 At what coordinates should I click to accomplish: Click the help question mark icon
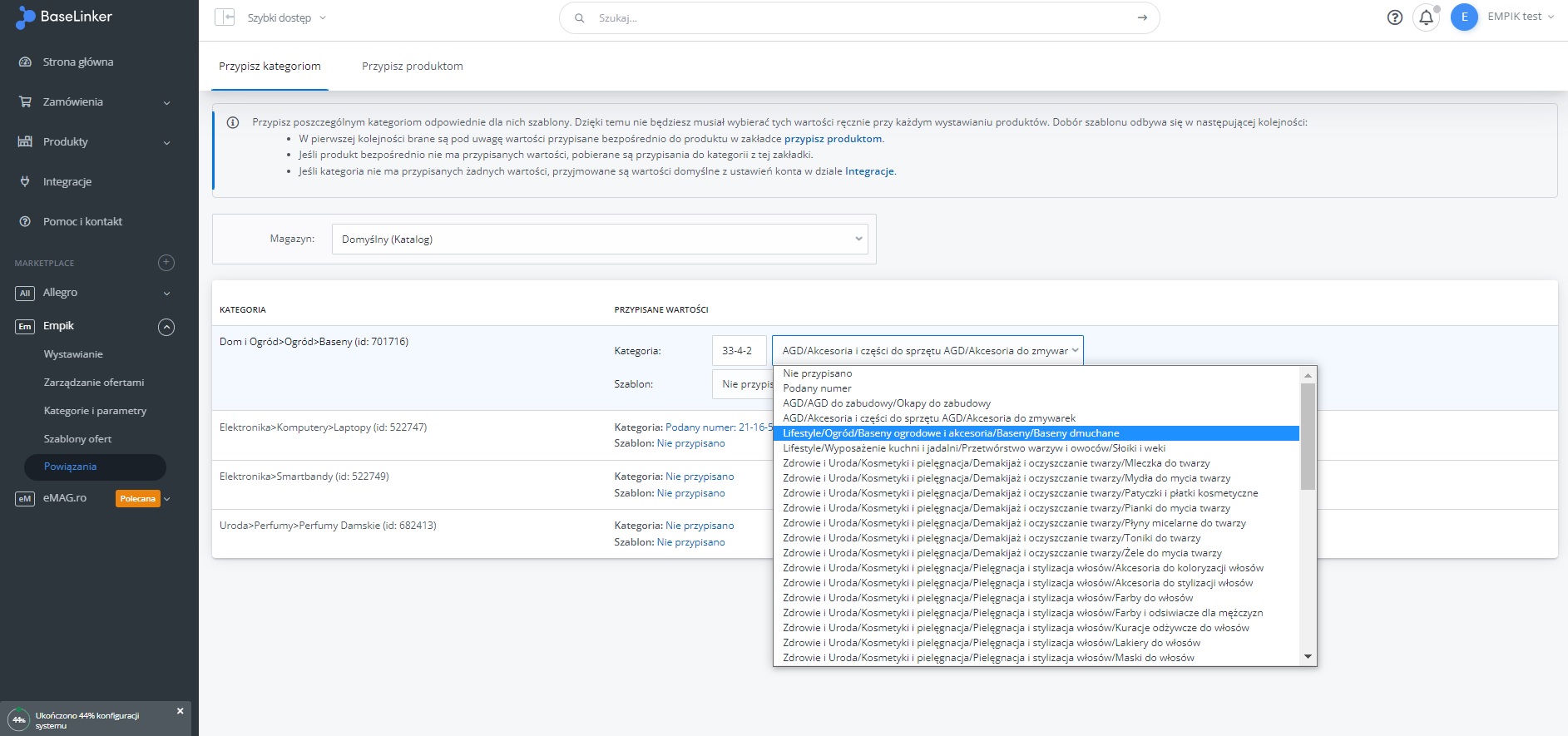[x=1395, y=17]
